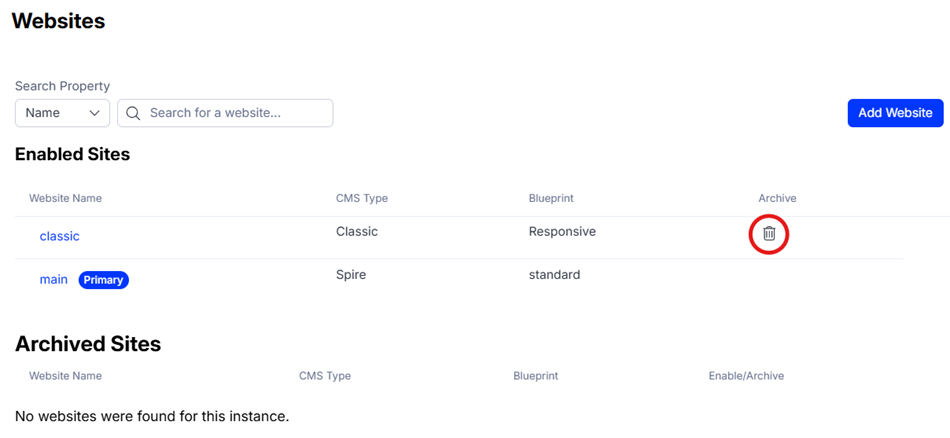Focus the 'Search for a website' field
Viewport: 950px width, 438px height.
[x=236, y=113]
